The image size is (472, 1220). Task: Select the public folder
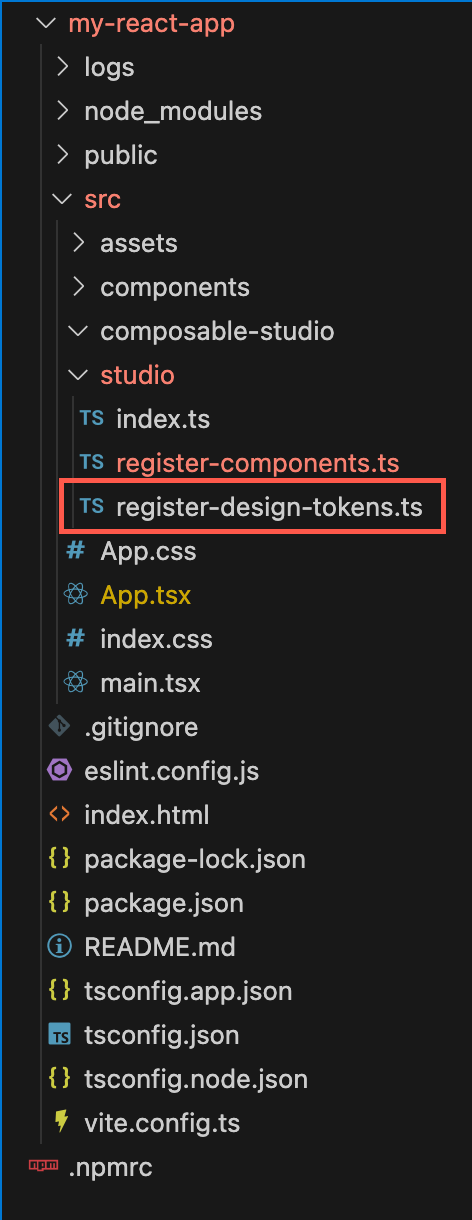(x=121, y=156)
